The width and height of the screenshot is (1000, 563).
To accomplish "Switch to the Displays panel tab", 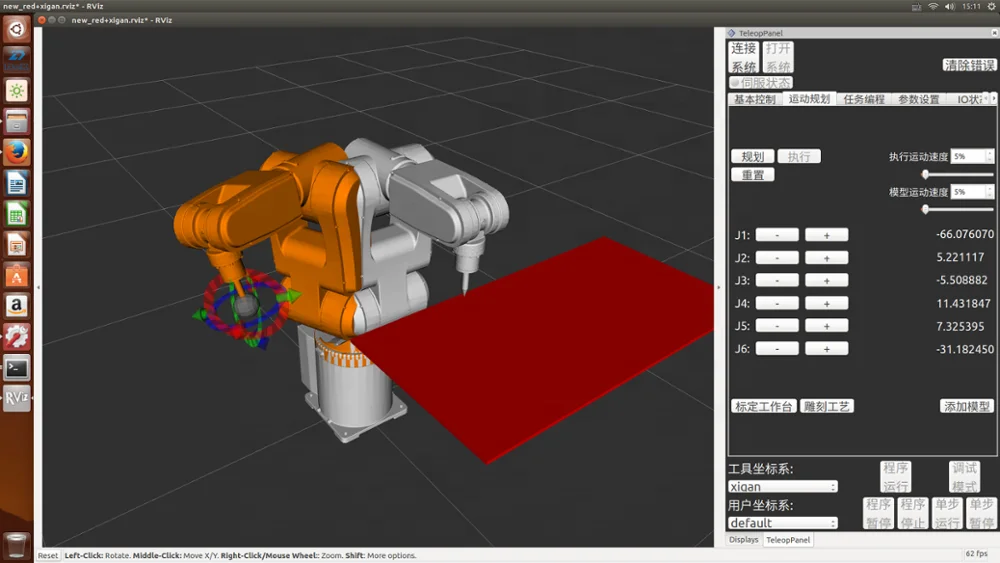I will (x=743, y=540).
